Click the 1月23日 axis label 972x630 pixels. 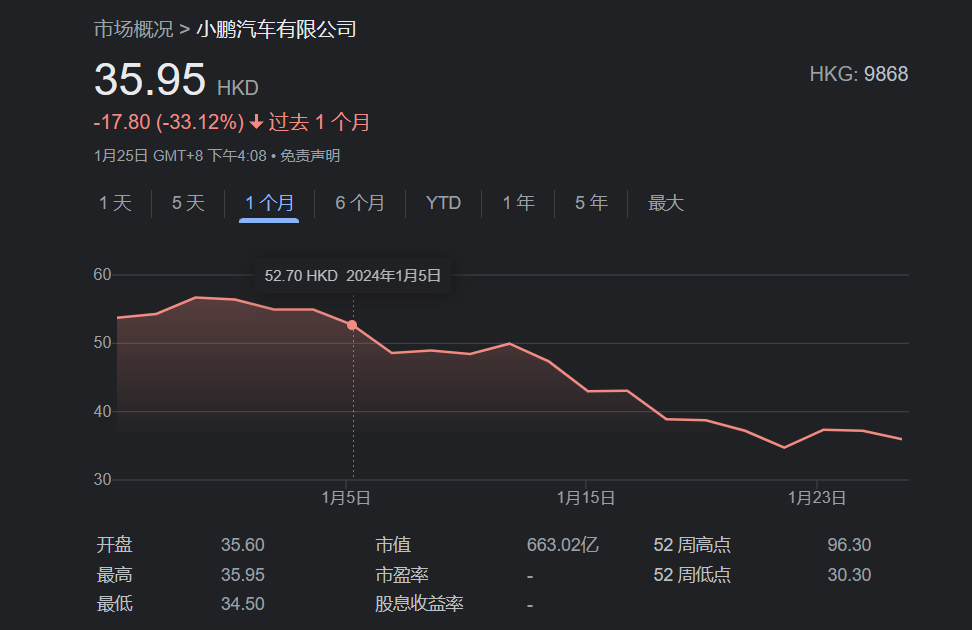coord(817,498)
